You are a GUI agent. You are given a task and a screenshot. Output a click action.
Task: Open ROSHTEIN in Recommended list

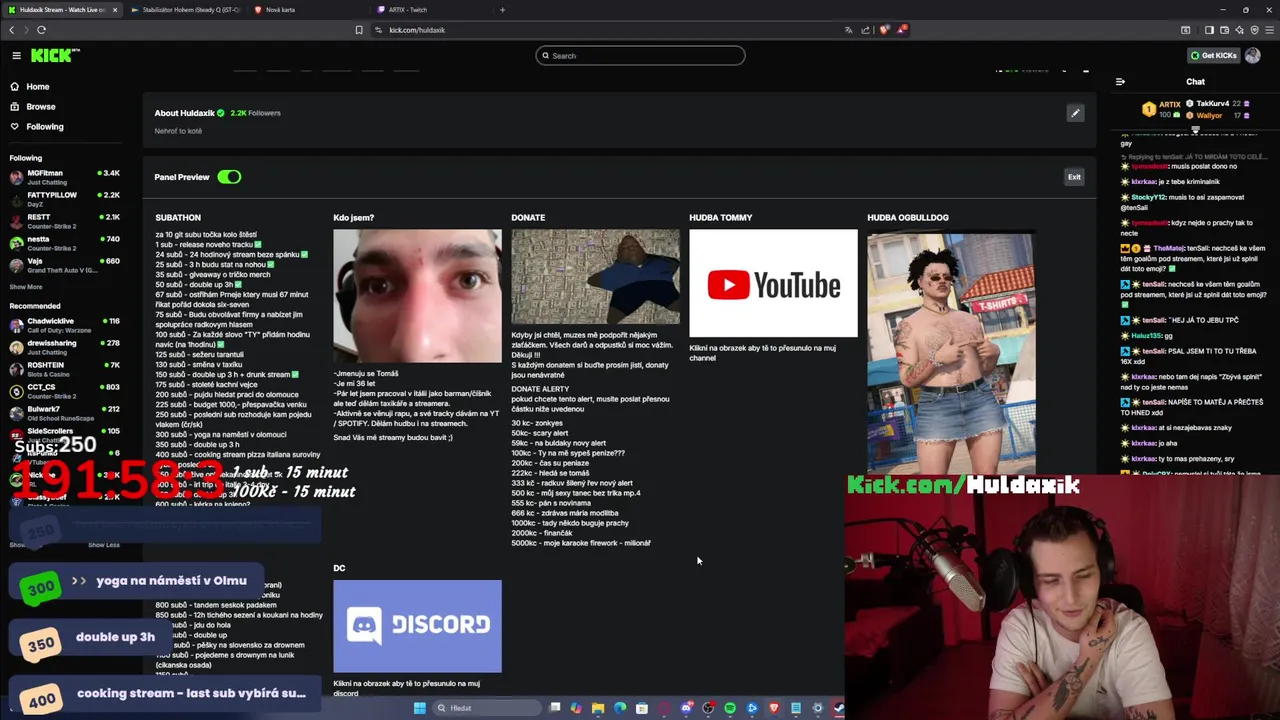64,369
